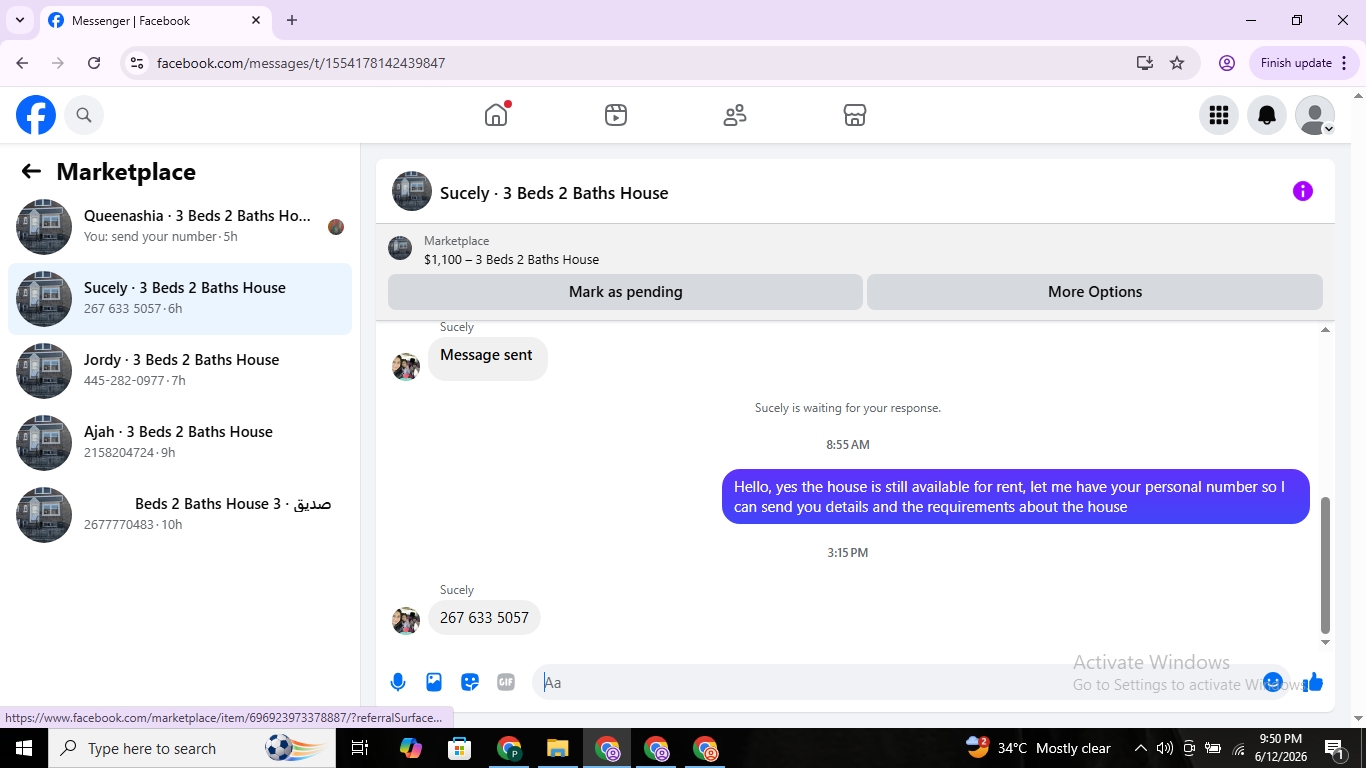Attach a photo with the image icon
This screenshot has height=768, width=1366.
pos(434,682)
